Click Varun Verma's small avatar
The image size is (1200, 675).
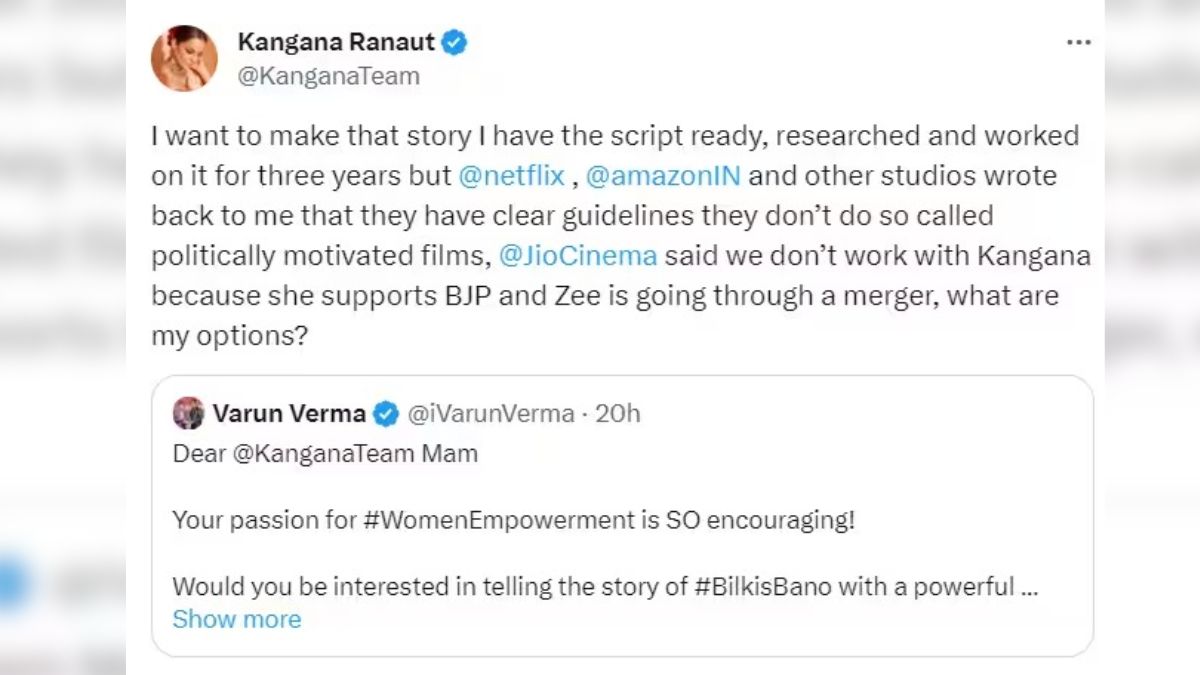188,413
